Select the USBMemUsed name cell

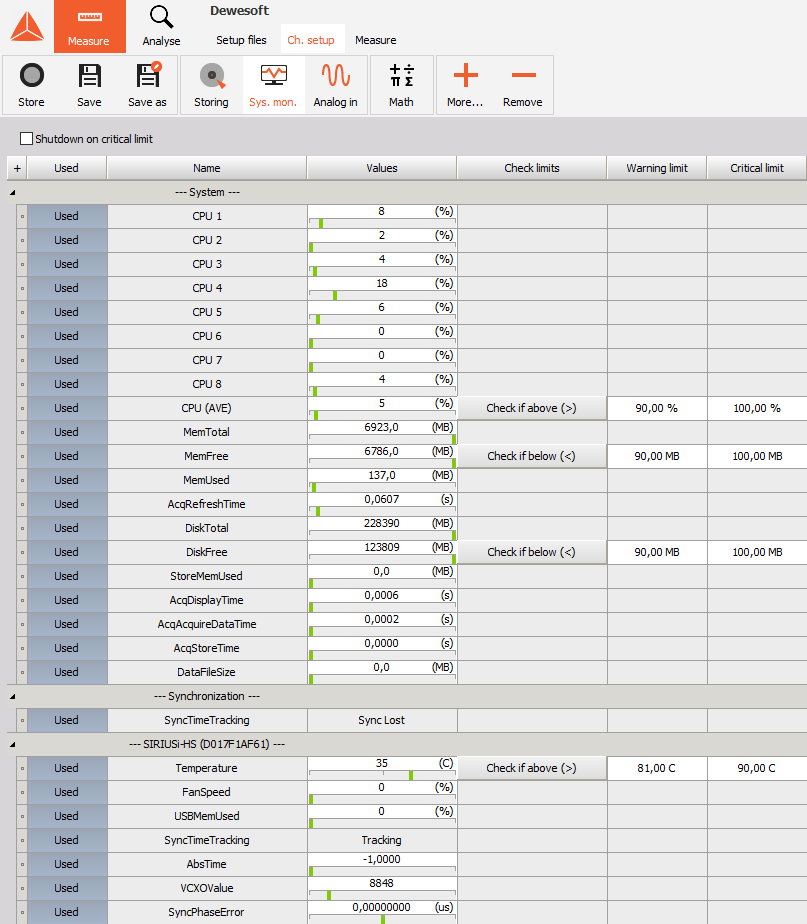click(x=207, y=817)
